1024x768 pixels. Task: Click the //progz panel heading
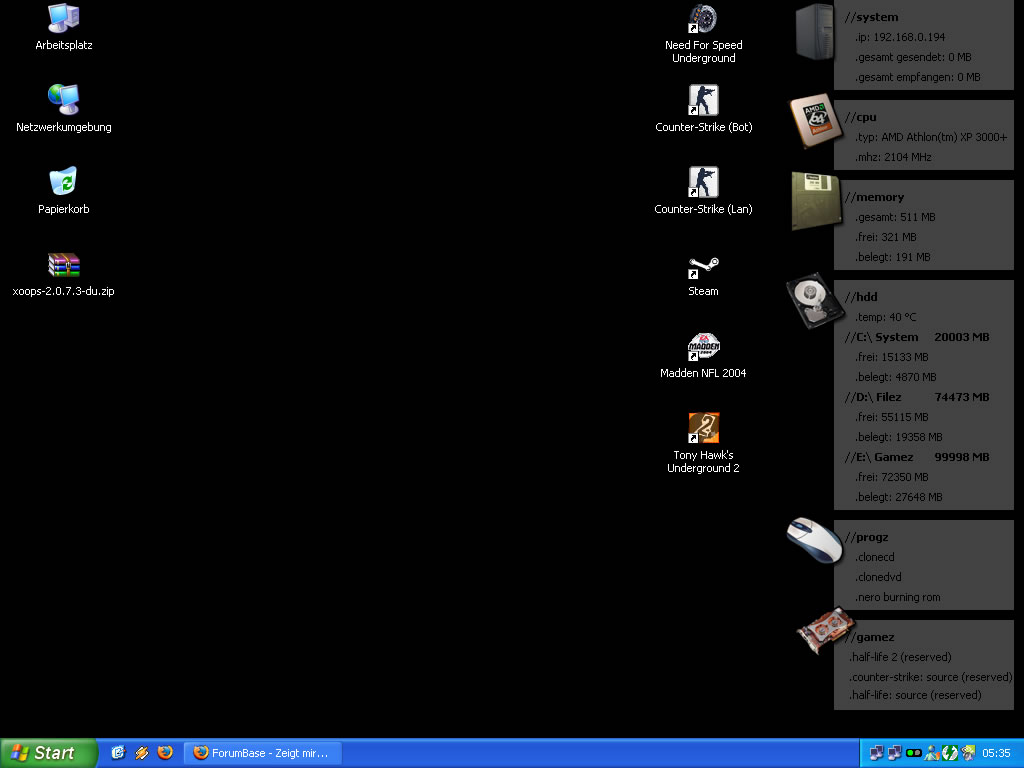[x=866, y=537]
